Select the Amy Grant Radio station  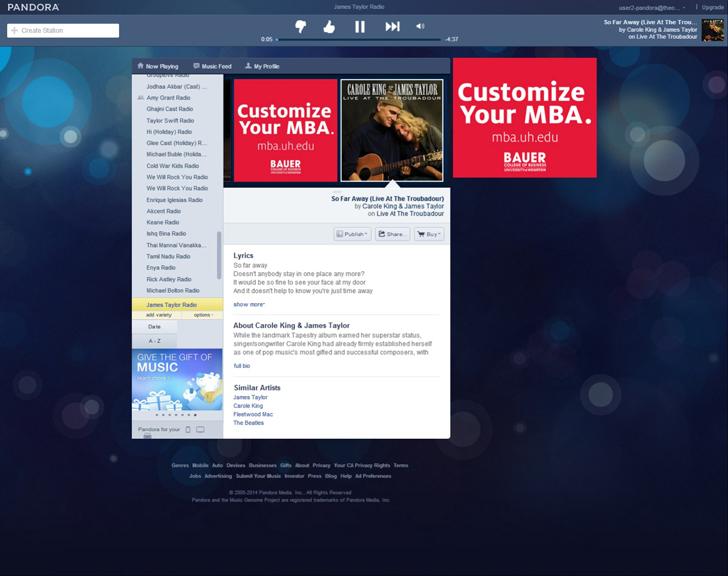pos(169,98)
